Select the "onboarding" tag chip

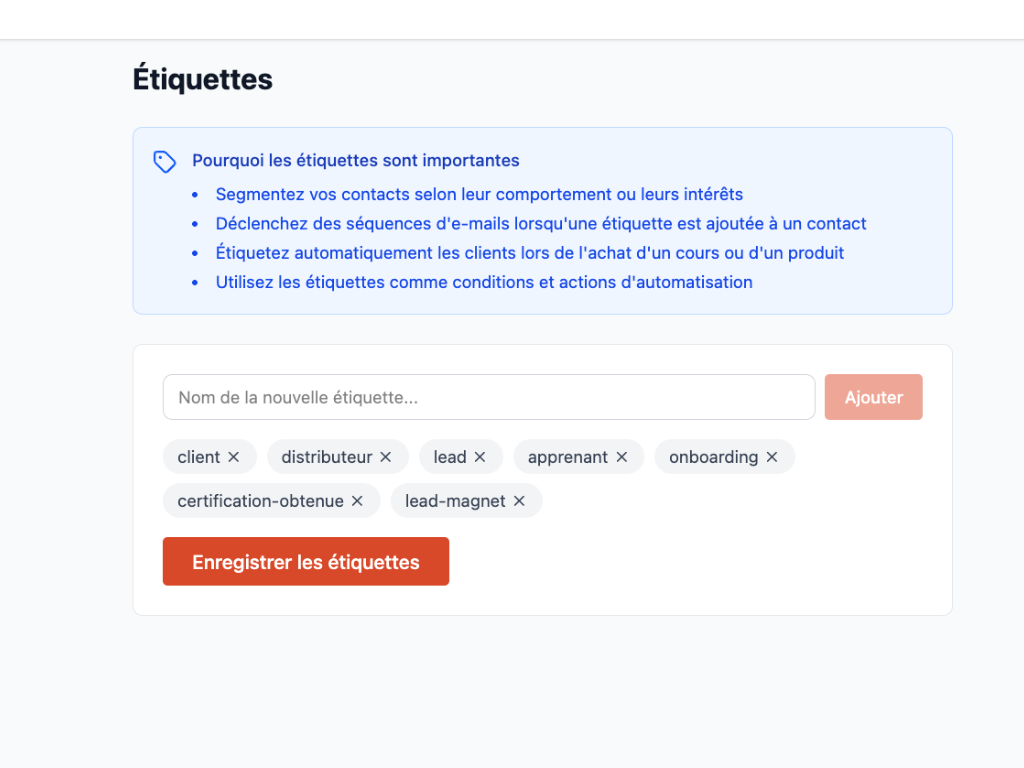click(715, 456)
